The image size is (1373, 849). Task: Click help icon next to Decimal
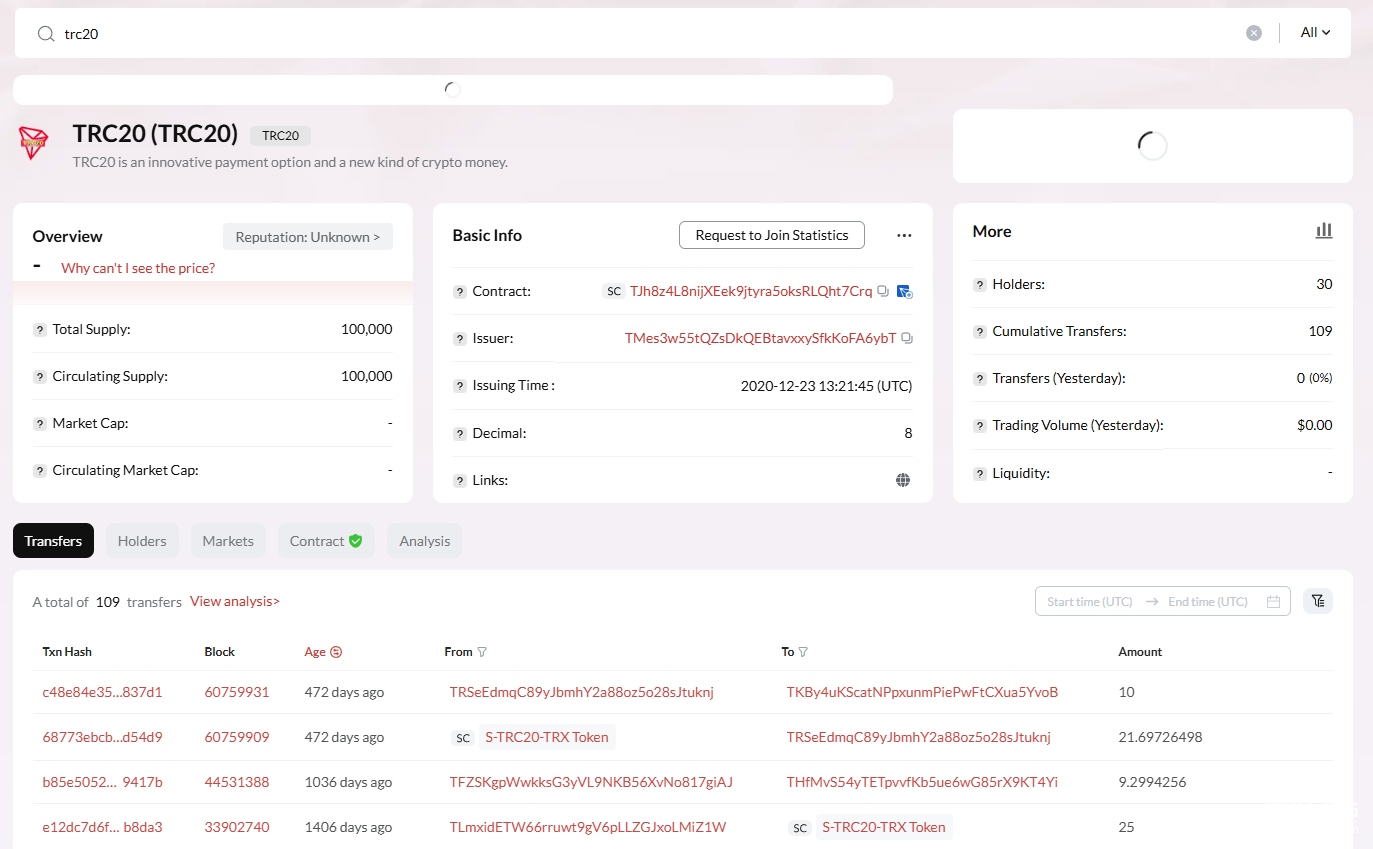coord(460,434)
